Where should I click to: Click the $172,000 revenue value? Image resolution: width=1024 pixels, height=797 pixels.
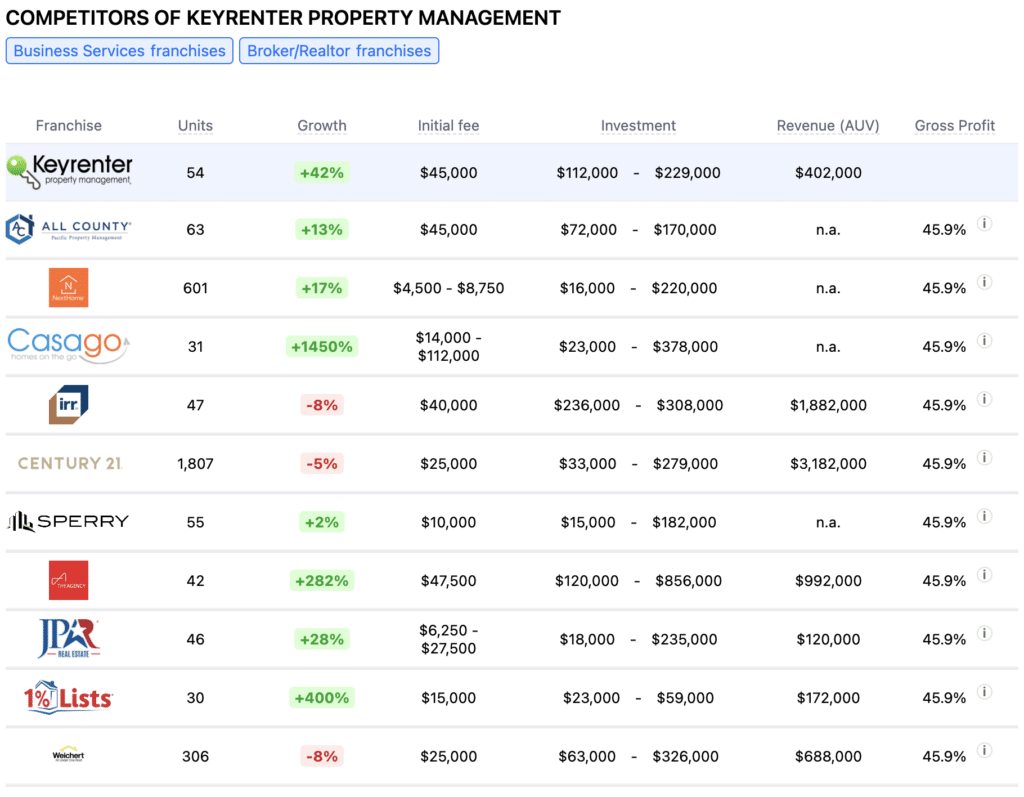(828, 698)
